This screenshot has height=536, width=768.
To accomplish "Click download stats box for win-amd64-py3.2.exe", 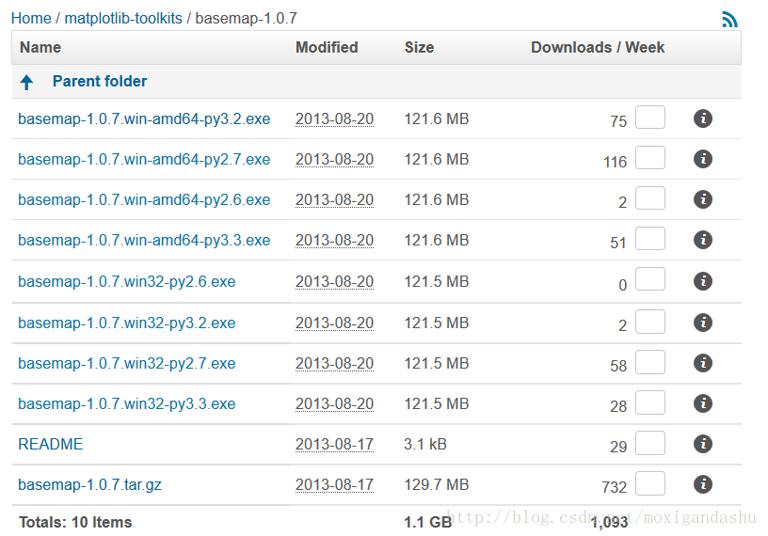I will click(x=650, y=117).
